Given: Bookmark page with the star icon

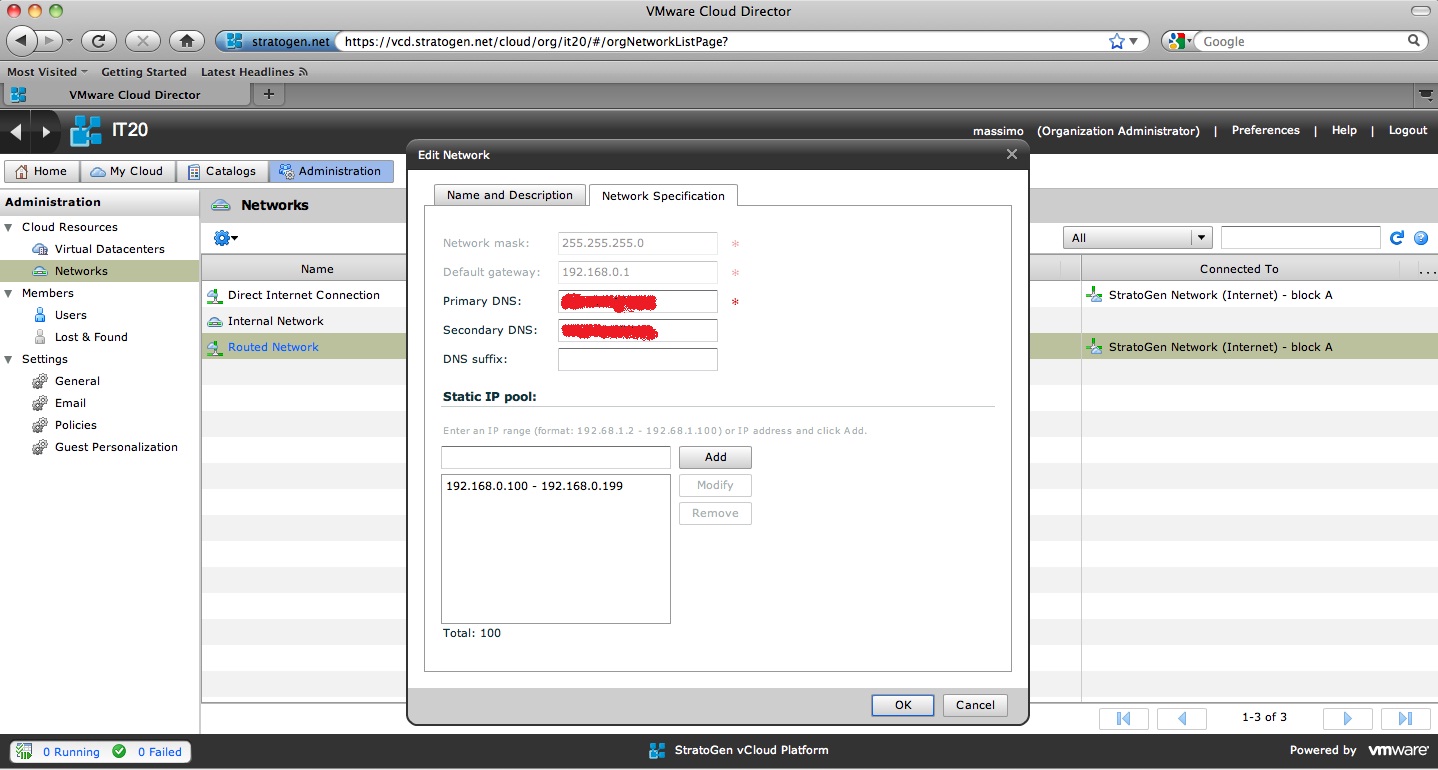Looking at the screenshot, I should (1116, 41).
